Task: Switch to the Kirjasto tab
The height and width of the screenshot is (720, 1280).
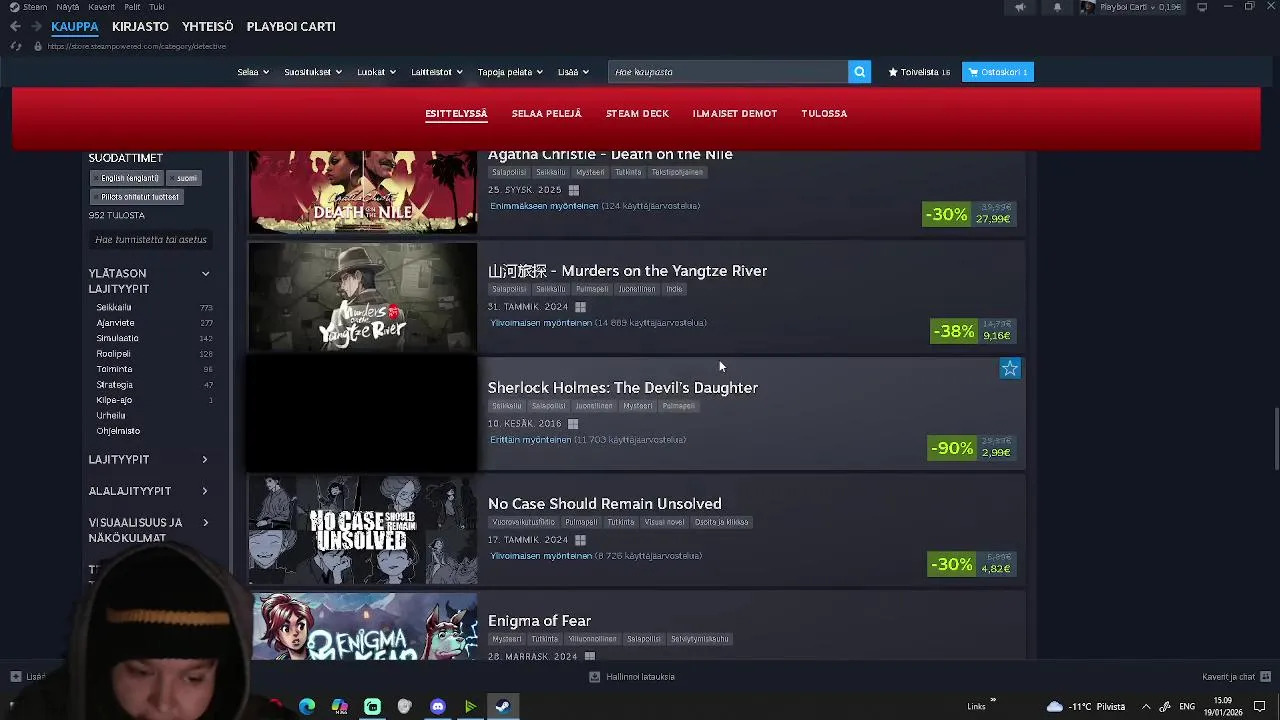Action: (x=140, y=27)
